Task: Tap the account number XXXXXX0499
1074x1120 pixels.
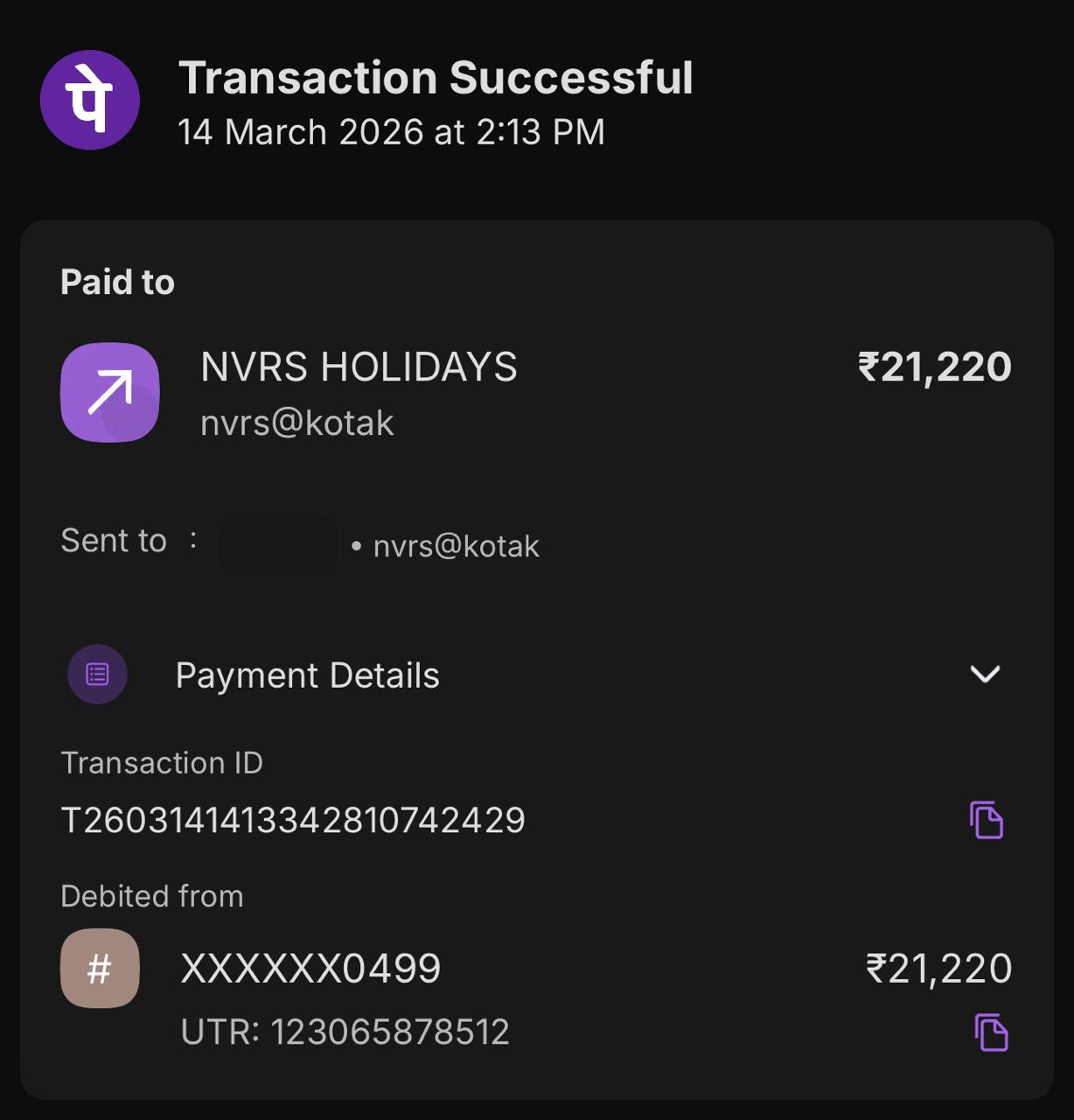Action: pos(310,969)
